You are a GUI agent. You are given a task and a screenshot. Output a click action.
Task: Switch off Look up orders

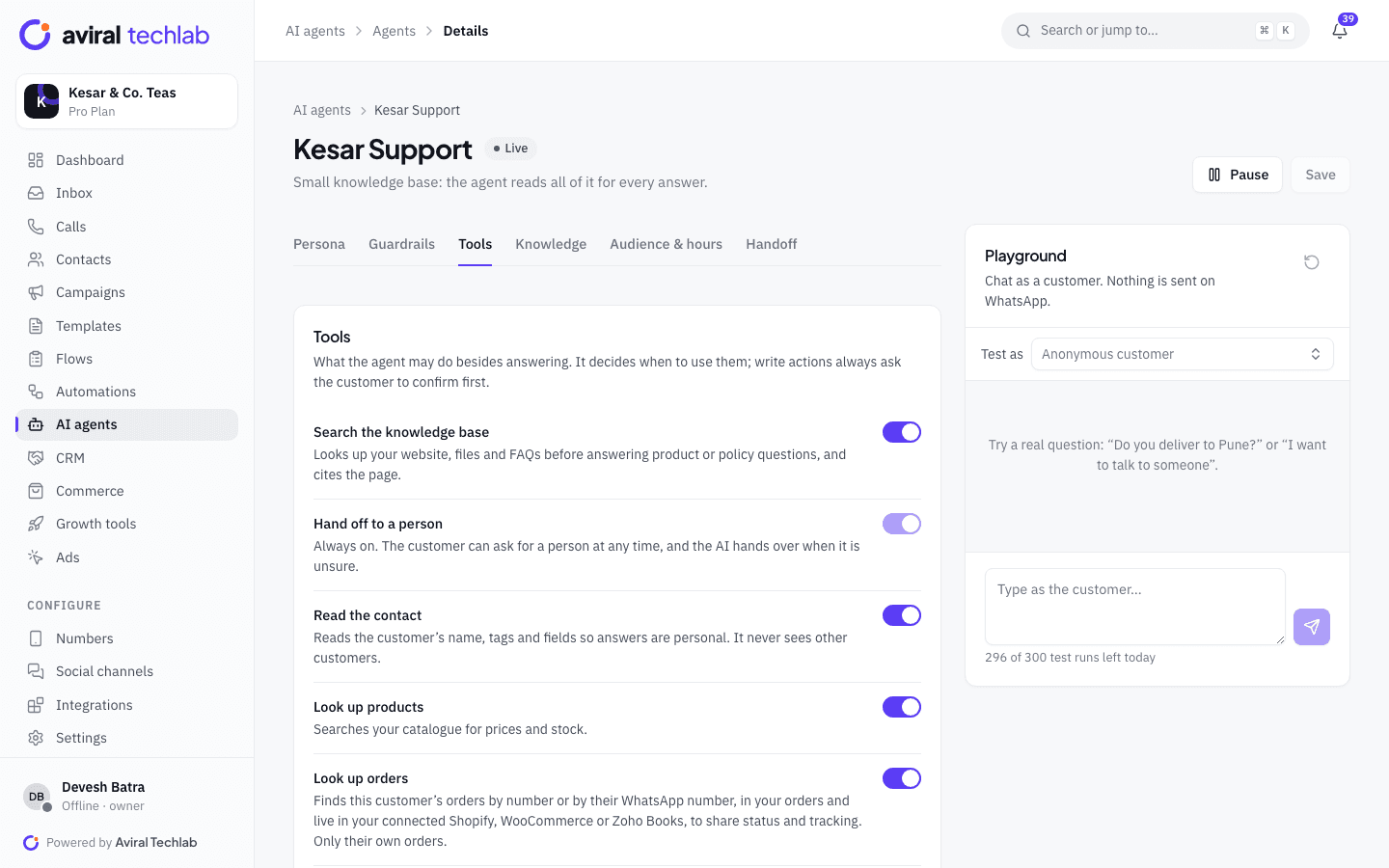[902, 778]
